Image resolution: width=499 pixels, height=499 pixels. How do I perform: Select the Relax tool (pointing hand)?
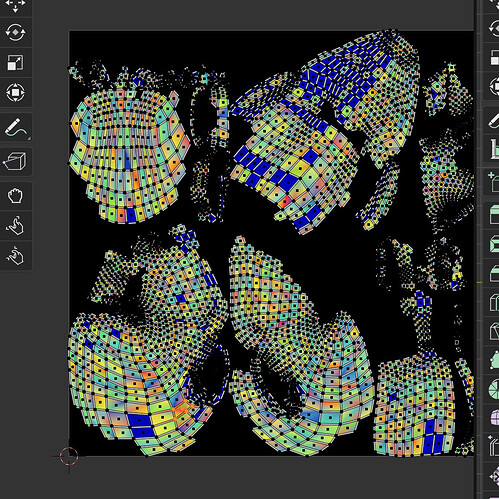15,226
